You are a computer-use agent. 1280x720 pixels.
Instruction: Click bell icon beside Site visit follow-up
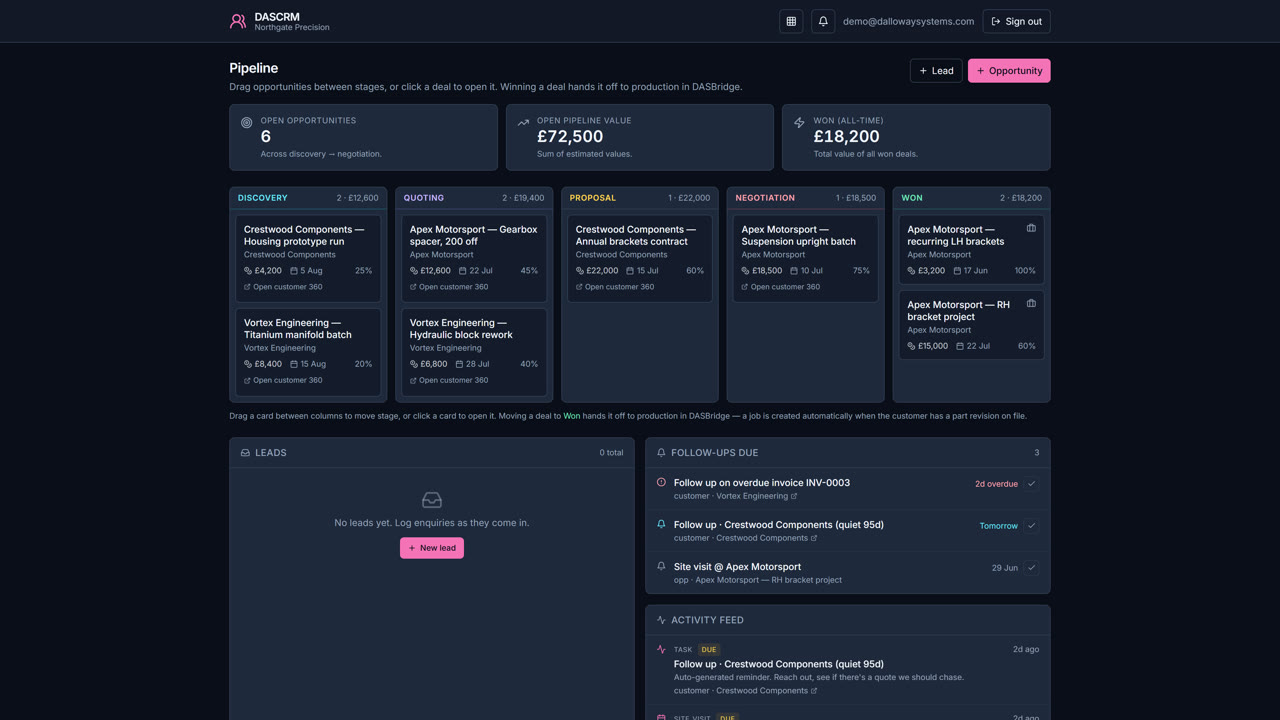click(x=661, y=566)
